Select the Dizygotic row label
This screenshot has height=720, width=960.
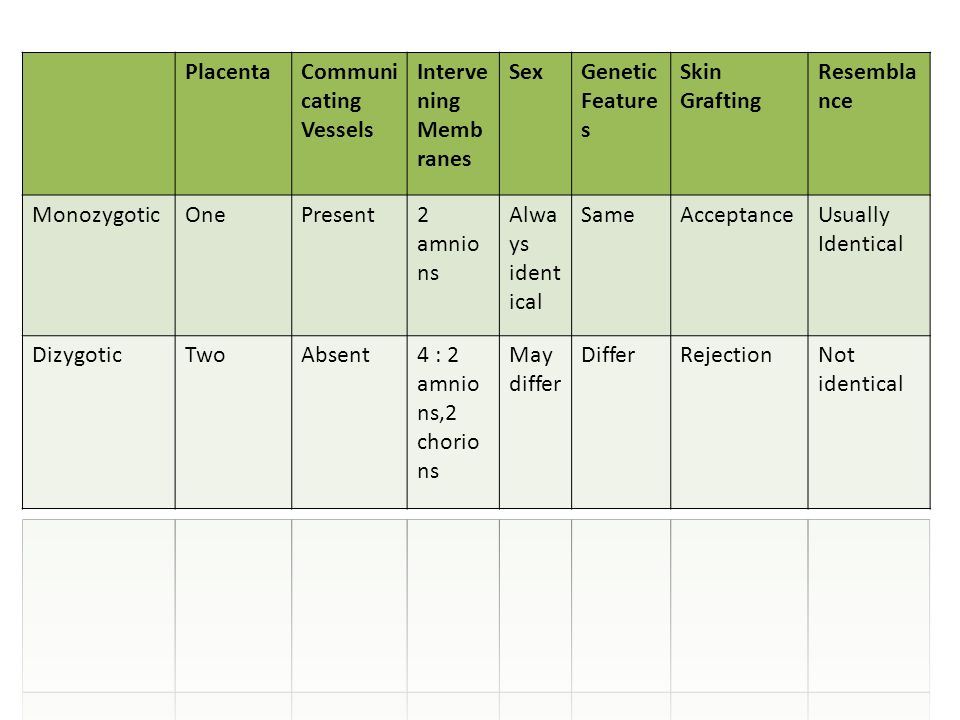(99, 422)
